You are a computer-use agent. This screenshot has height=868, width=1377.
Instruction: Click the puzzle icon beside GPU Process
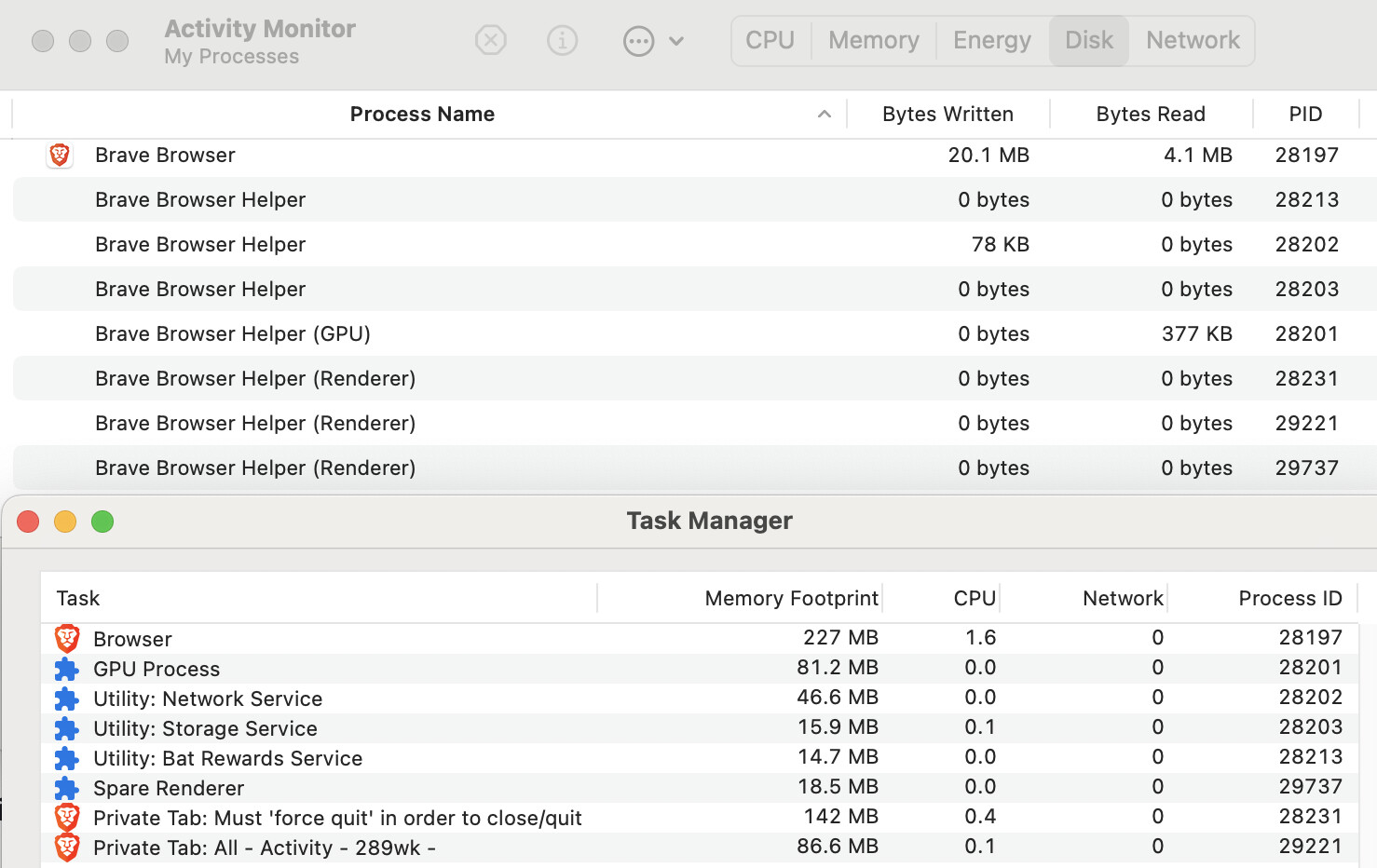(x=66, y=669)
